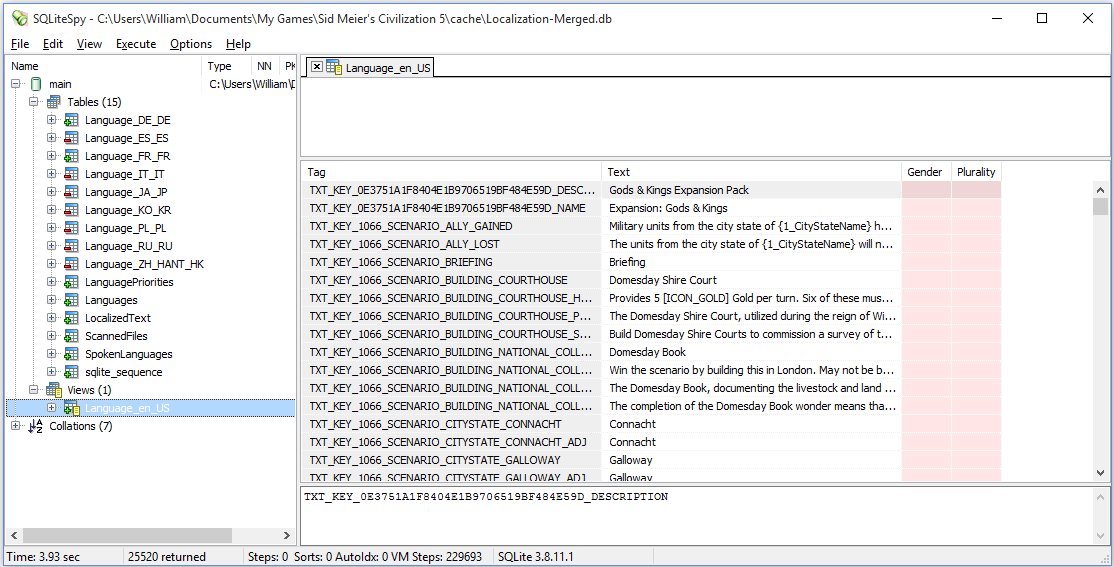Image resolution: width=1114 pixels, height=567 pixels.
Task: Select the 'Expansion: Gods & Kings' cell
Action: point(752,208)
